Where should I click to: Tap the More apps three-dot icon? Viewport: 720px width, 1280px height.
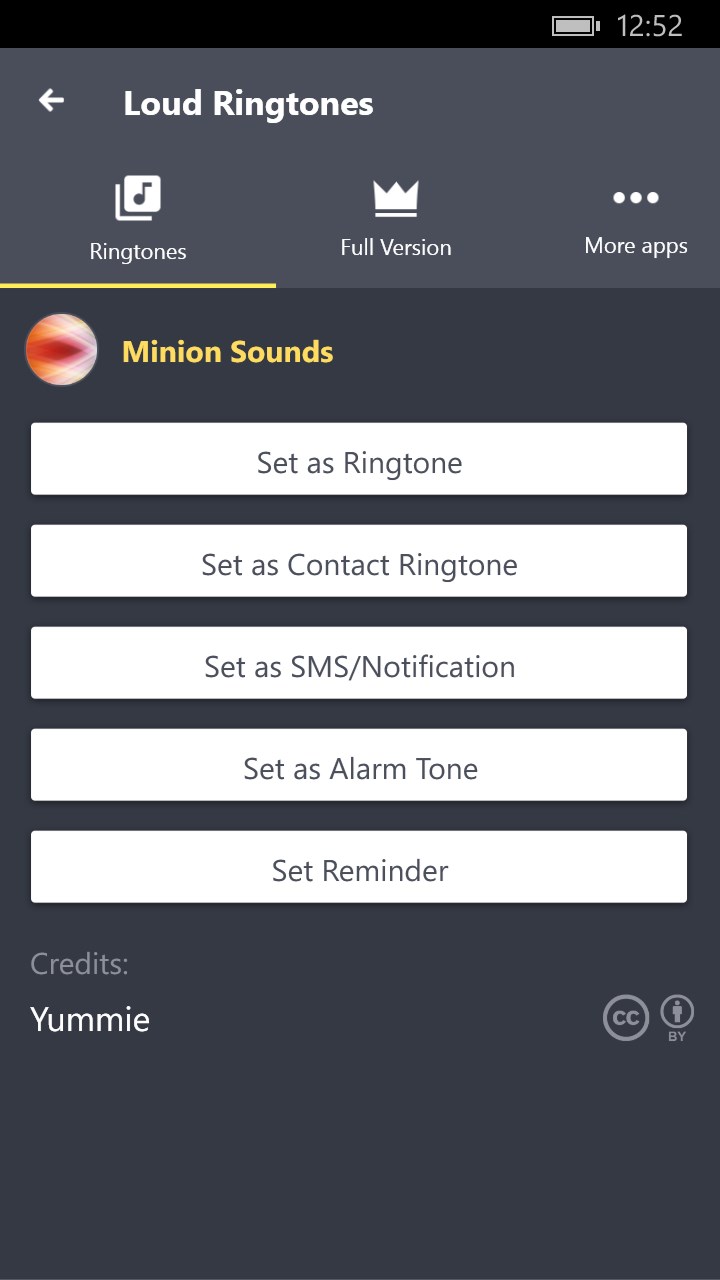tap(636, 198)
